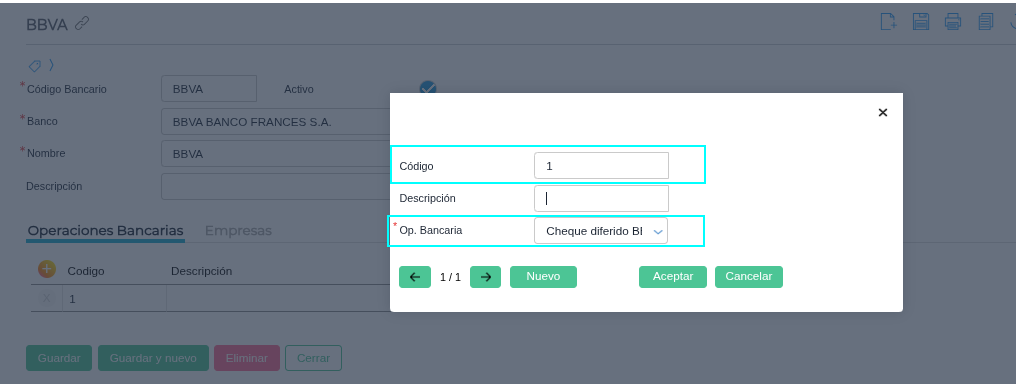Click the Cerrar button

[x=314, y=358]
